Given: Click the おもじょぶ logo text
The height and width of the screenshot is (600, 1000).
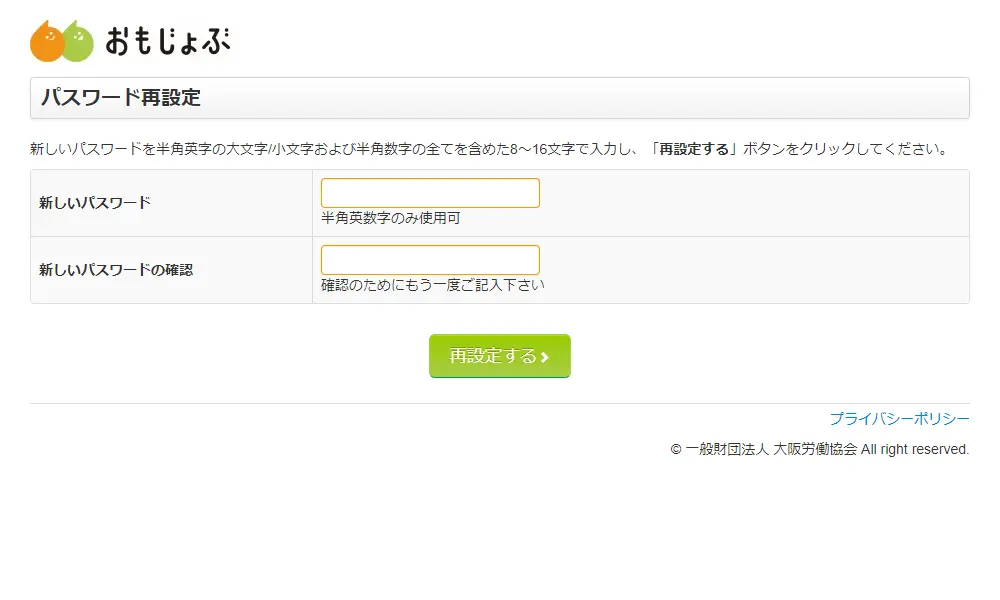Looking at the screenshot, I should click(167, 42).
